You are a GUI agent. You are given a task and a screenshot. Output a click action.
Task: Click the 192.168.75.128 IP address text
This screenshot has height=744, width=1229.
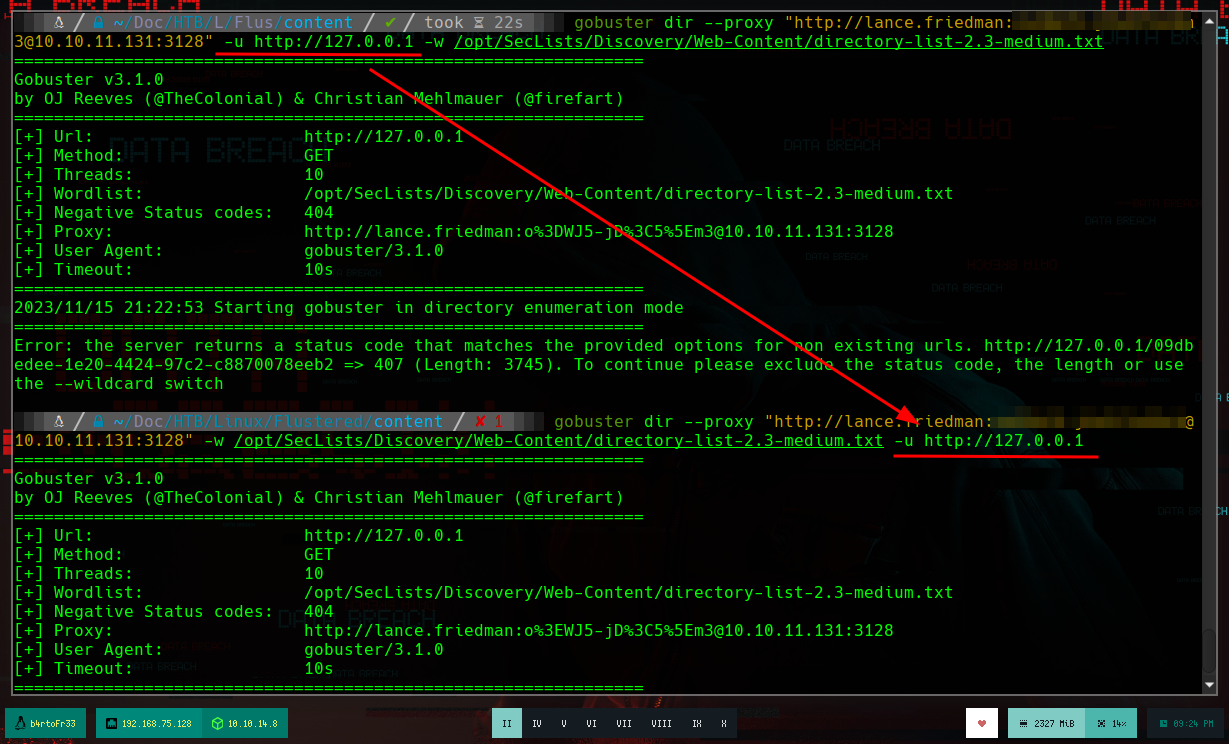(x=158, y=723)
